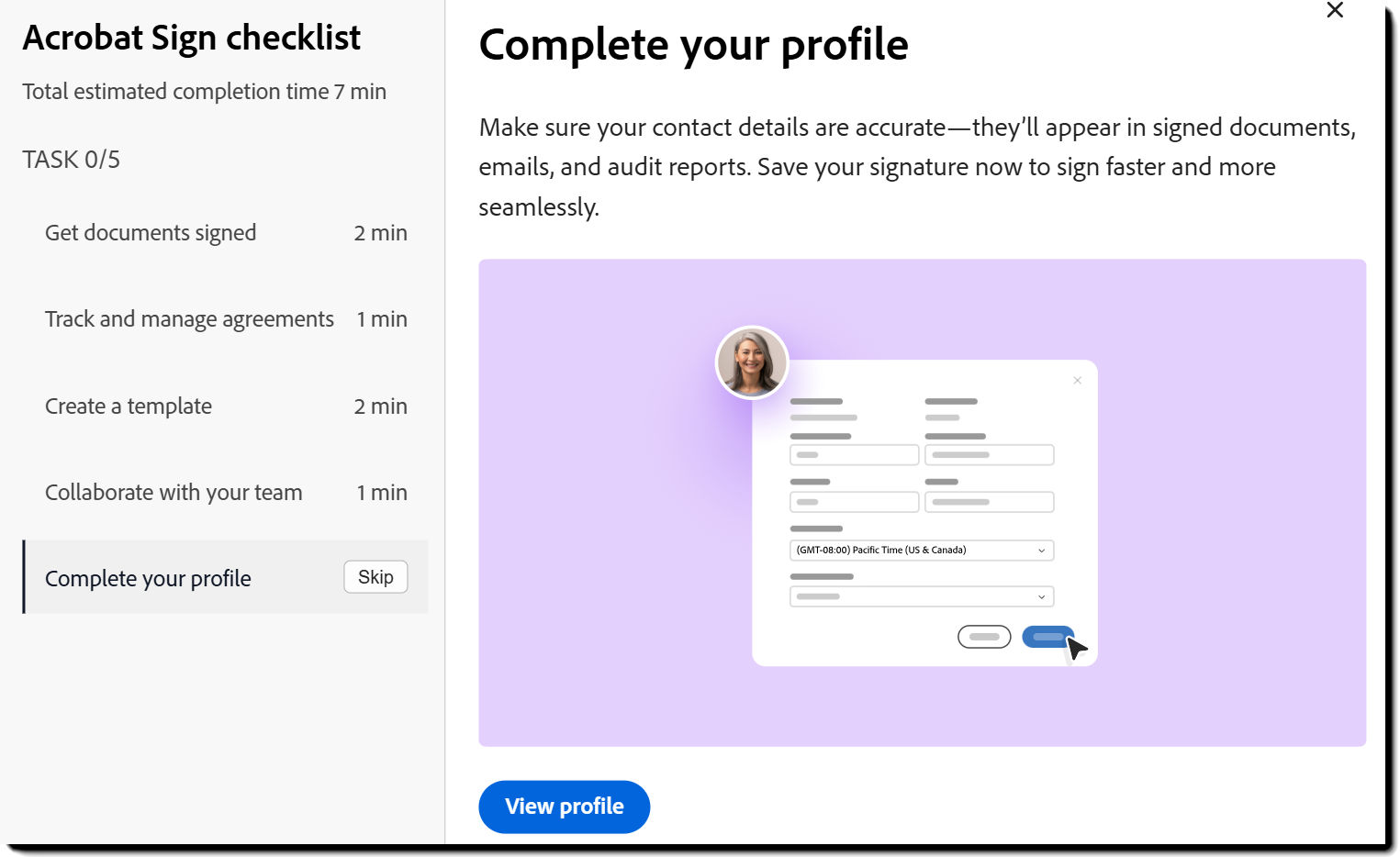Click the profile avatar photo in the illustration
1400x857 pixels.
(x=752, y=362)
